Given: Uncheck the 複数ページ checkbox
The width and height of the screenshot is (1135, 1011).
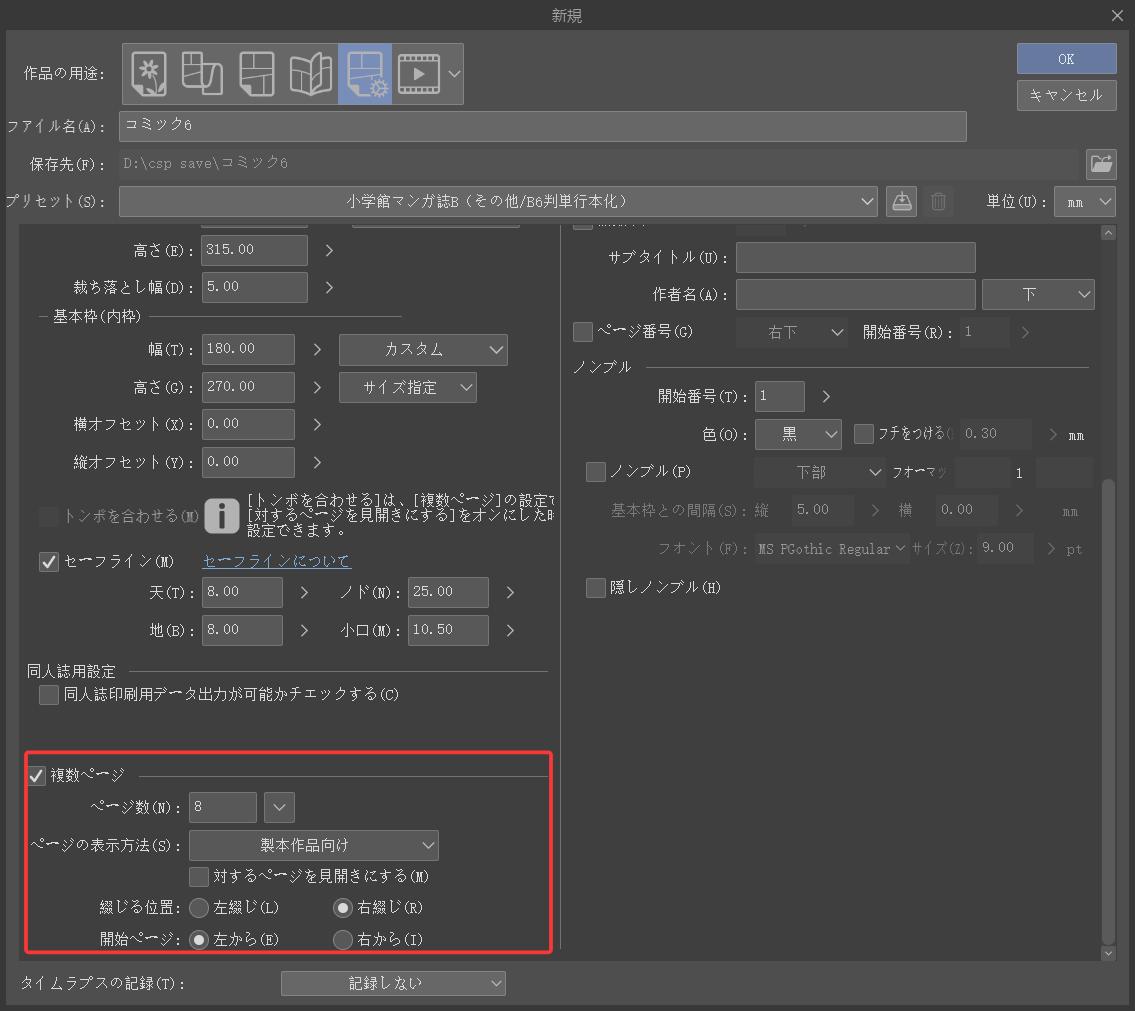Looking at the screenshot, I should coord(37,775).
